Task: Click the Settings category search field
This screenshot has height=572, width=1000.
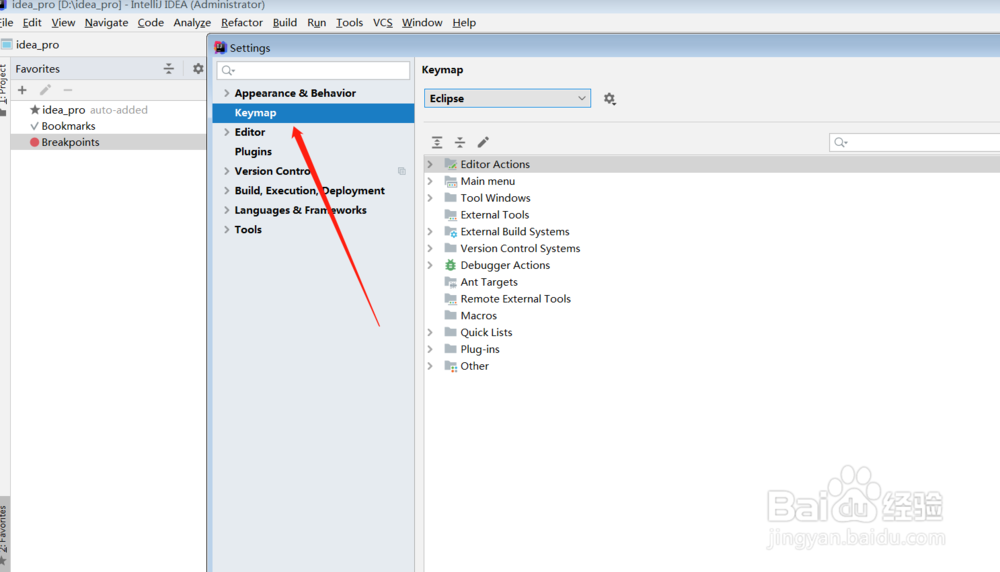Action: (313, 70)
